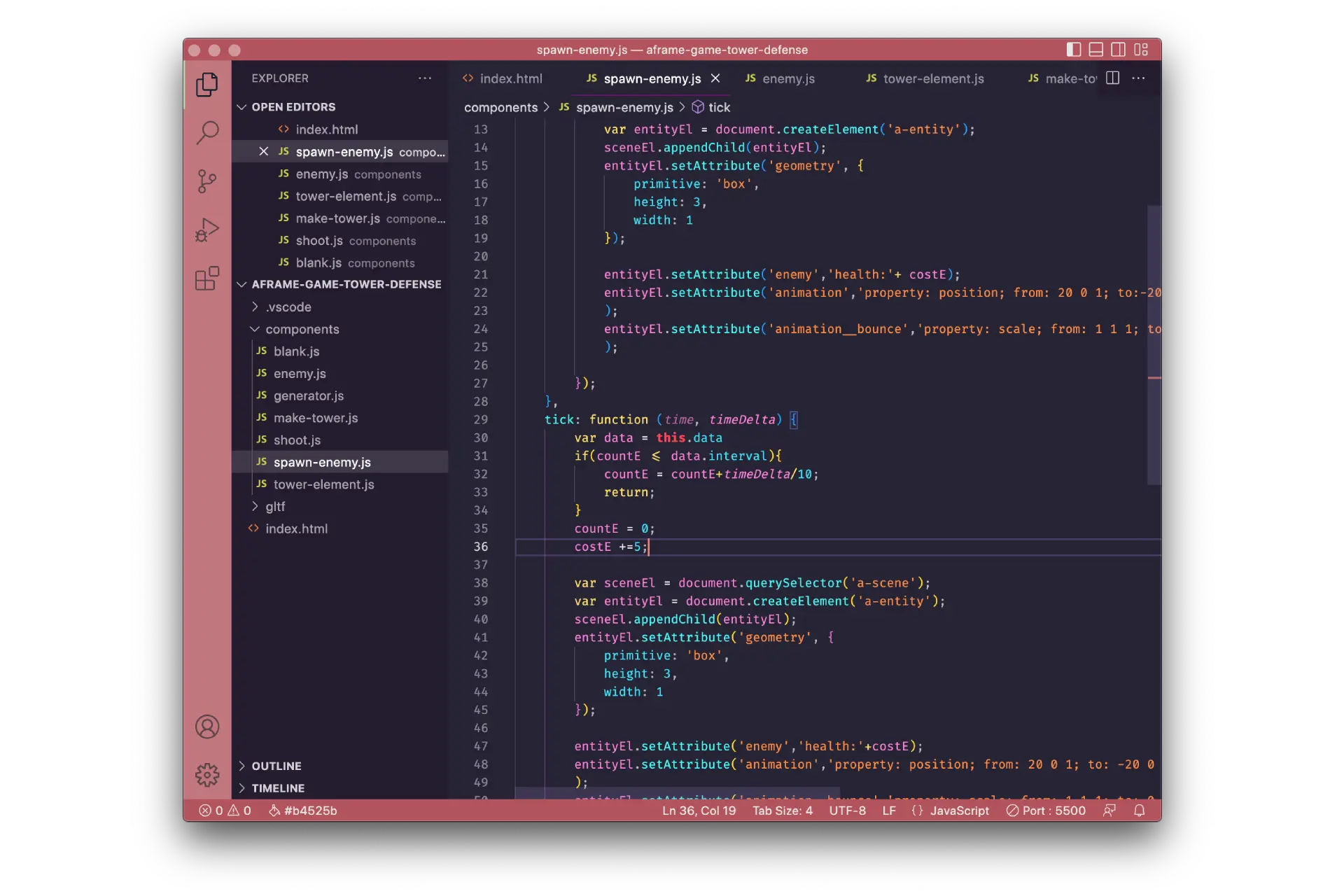The height and width of the screenshot is (896, 1344).
Task: Toggle the secondary sidebar visibility
Action: [1119, 49]
